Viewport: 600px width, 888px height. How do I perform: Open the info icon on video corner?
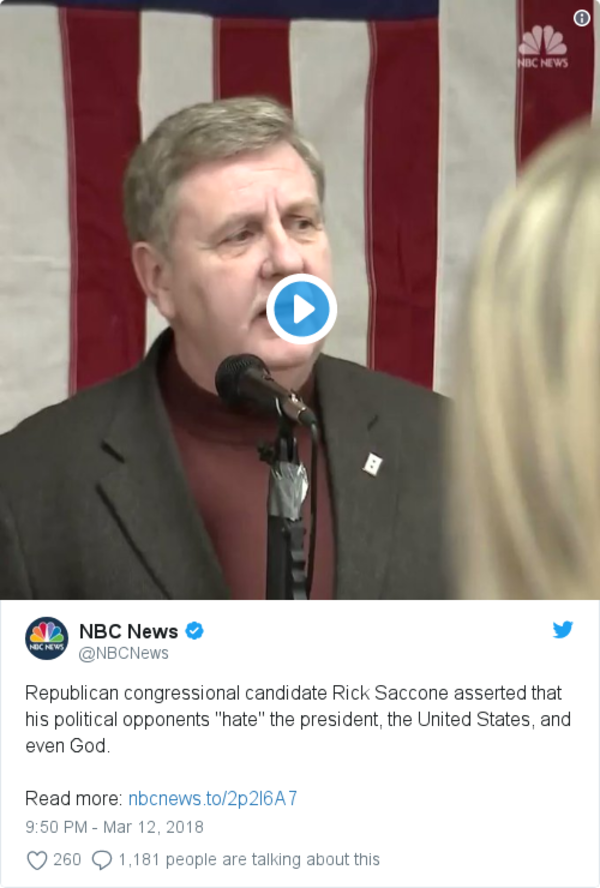coord(581,18)
